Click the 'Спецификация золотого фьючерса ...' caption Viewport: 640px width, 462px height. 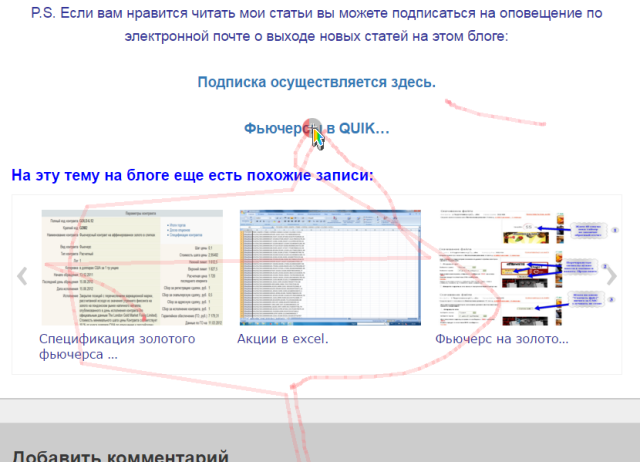pyautogui.click(x=116, y=346)
